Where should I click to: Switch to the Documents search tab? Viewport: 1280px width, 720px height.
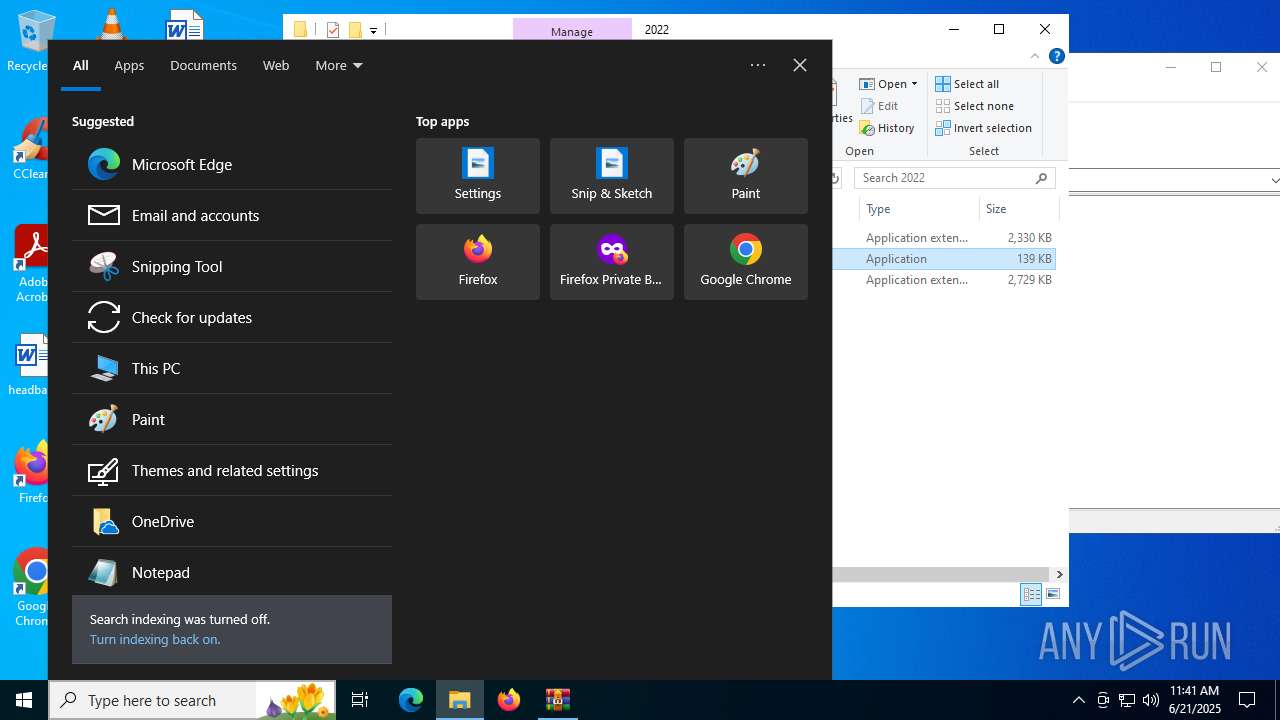203,65
